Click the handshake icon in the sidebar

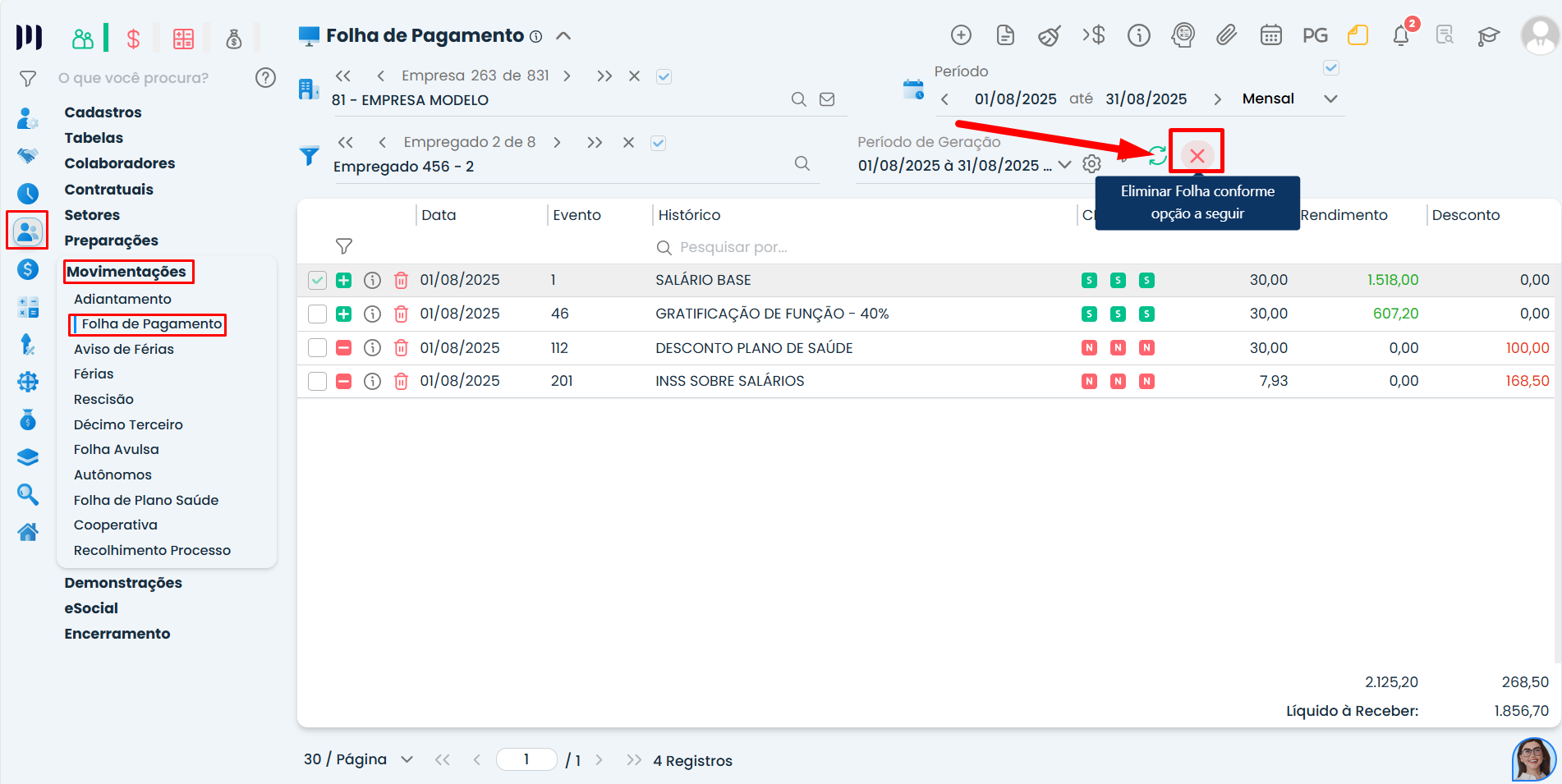point(28,155)
